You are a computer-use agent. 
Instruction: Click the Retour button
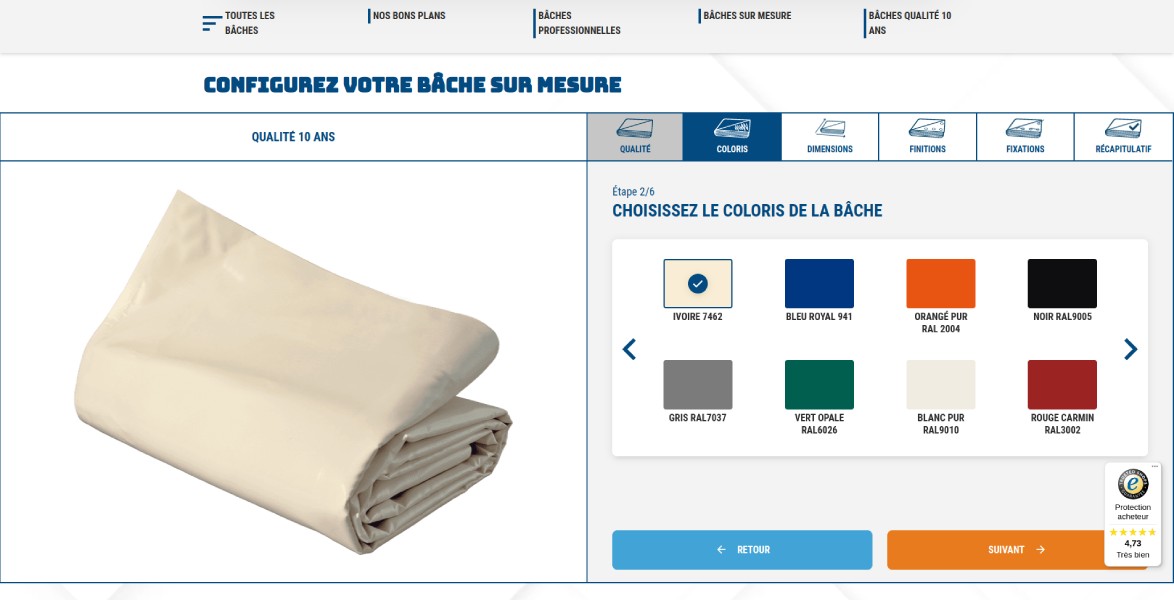[742, 550]
